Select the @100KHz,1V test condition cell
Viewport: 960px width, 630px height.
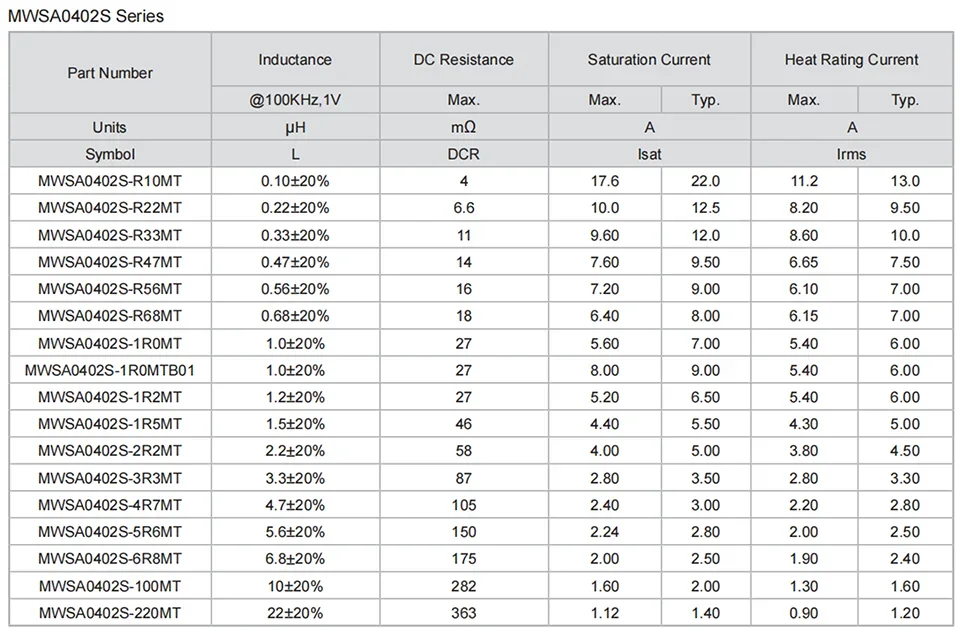(295, 100)
